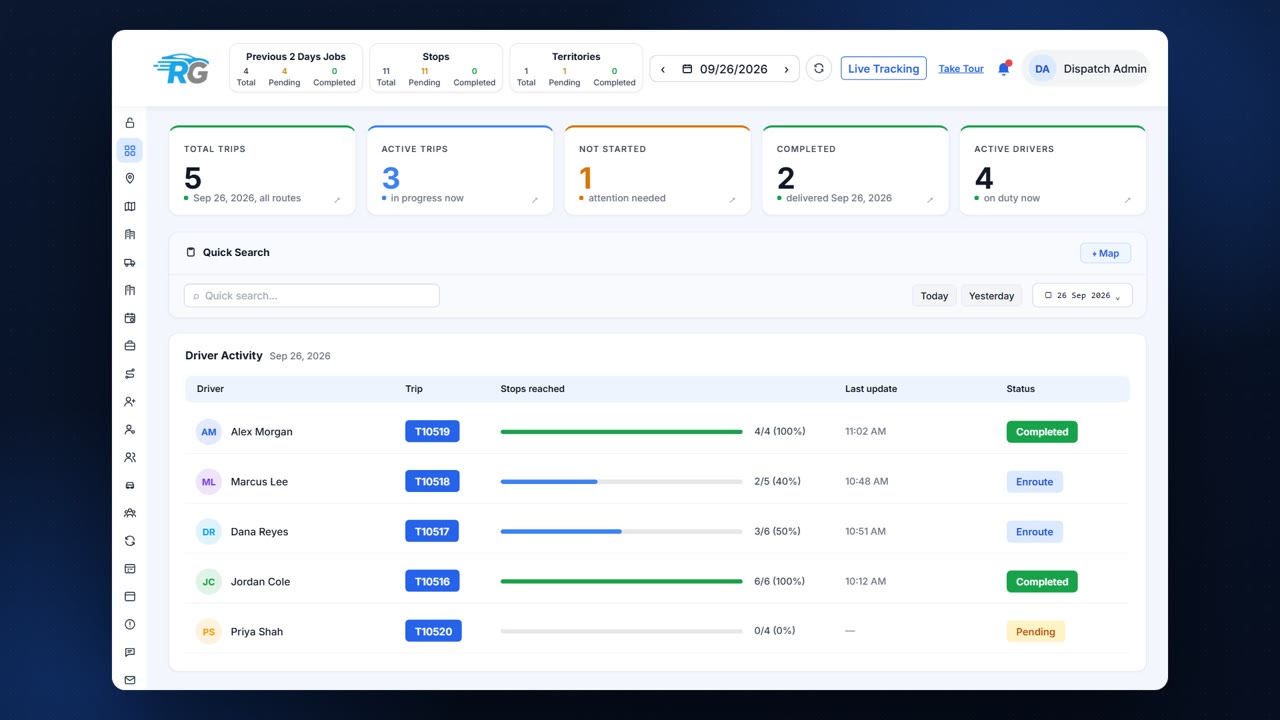Open the Dispatch Admin profile menu
The image size is (1280, 720).
(1086, 69)
